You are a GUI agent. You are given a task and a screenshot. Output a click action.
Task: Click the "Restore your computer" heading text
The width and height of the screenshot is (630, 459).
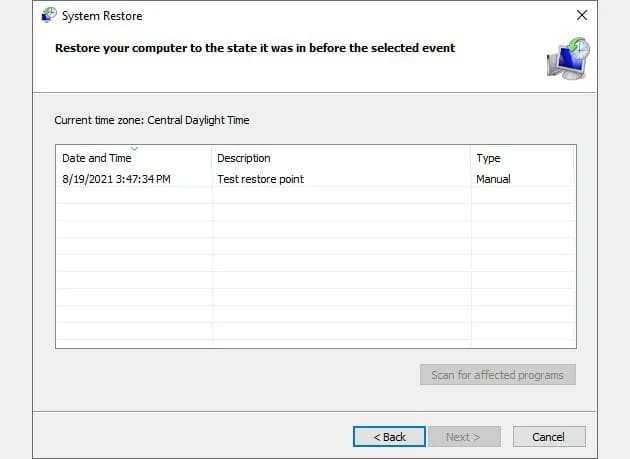254,48
